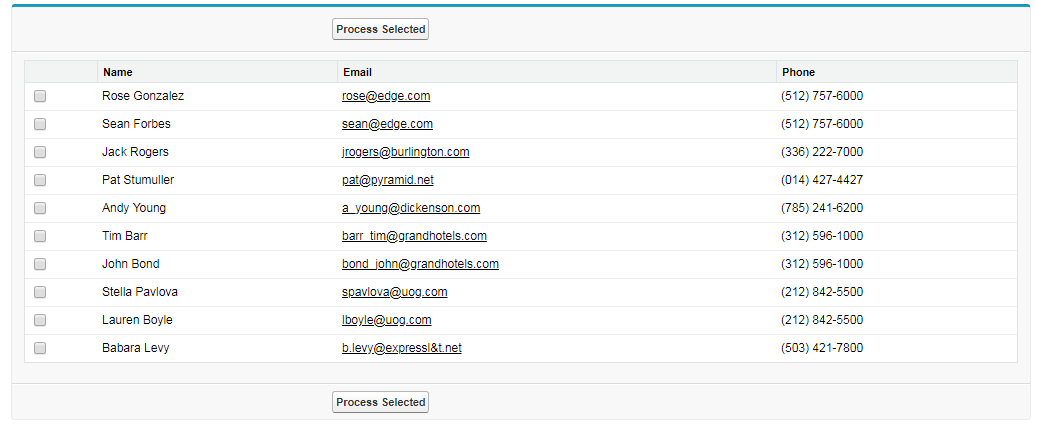Select the Sean Forbes row checkbox

pyautogui.click(x=40, y=125)
